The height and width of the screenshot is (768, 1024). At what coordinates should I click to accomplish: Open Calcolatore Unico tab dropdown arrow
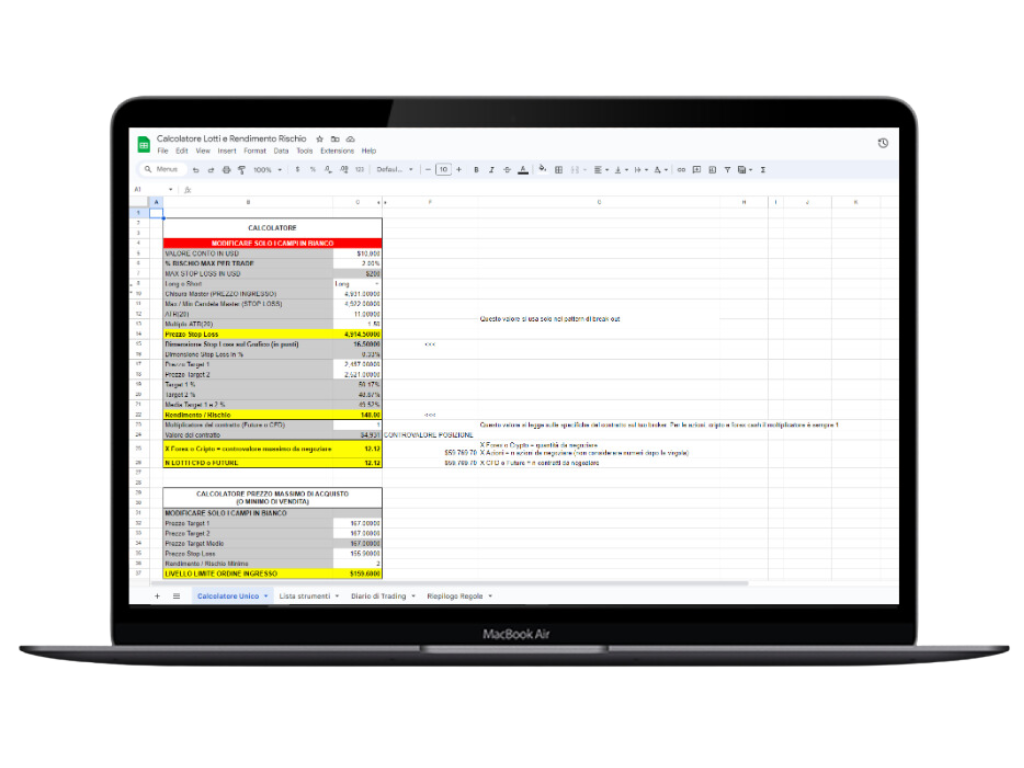click(266, 596)
